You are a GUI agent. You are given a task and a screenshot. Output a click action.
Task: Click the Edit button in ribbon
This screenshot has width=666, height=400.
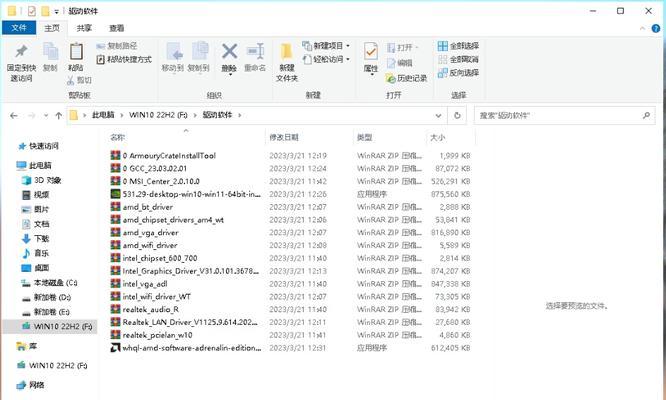(x=400, y=63)
